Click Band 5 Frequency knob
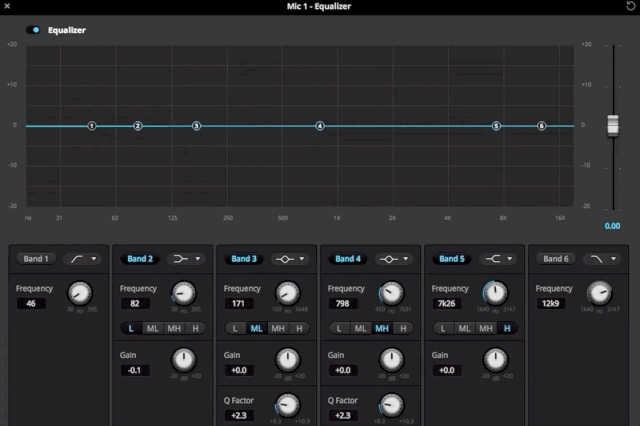The height and width of the screenshot is (426, 640). [x=496, y=293]
